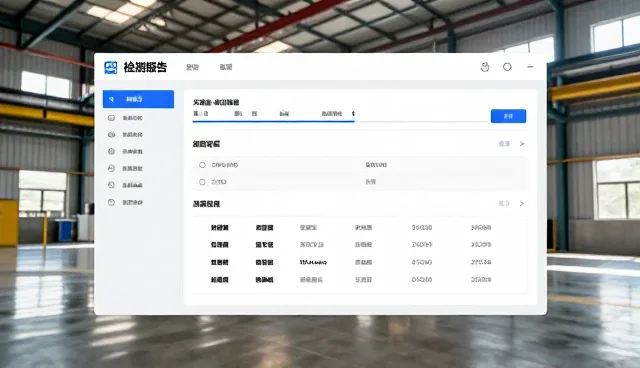Open the third sidebar item under the blue one
The width and height of the screenshot is (640, 368).
126,151
